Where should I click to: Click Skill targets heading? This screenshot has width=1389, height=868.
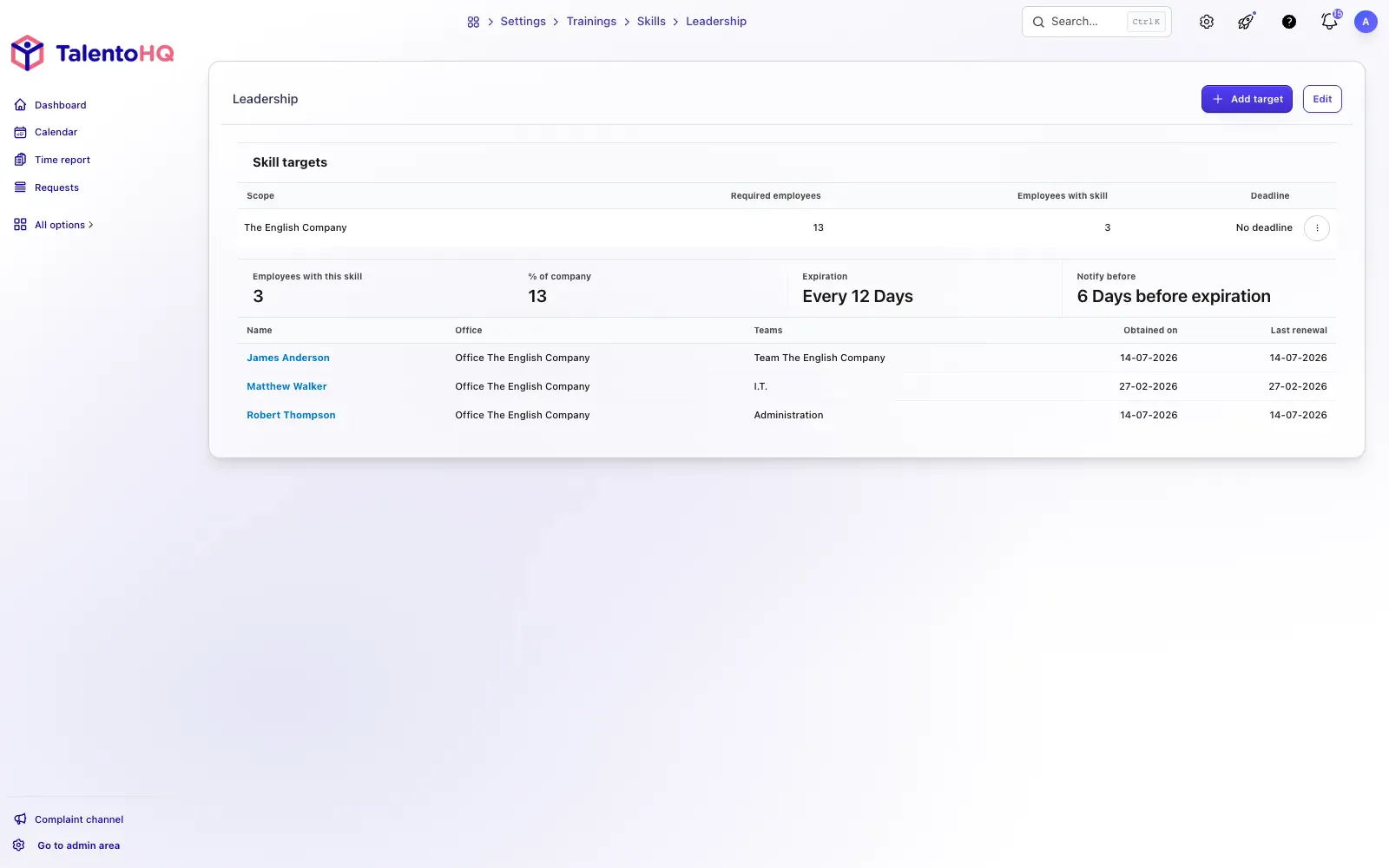click(290, 162)
